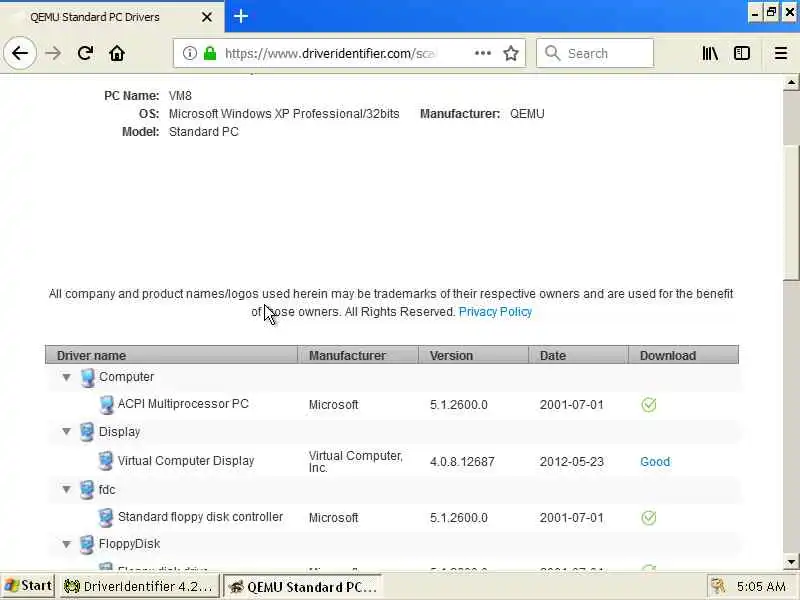Click the Model value Standard PC

[x=204, y=132]
